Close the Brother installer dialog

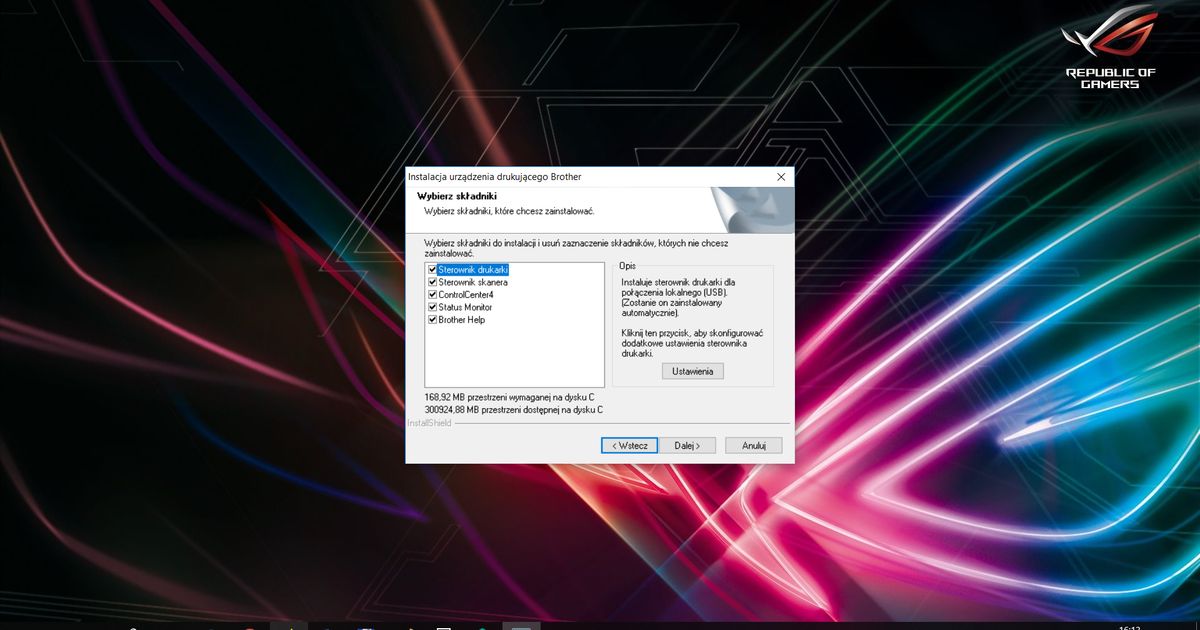(x=781, y=177)
